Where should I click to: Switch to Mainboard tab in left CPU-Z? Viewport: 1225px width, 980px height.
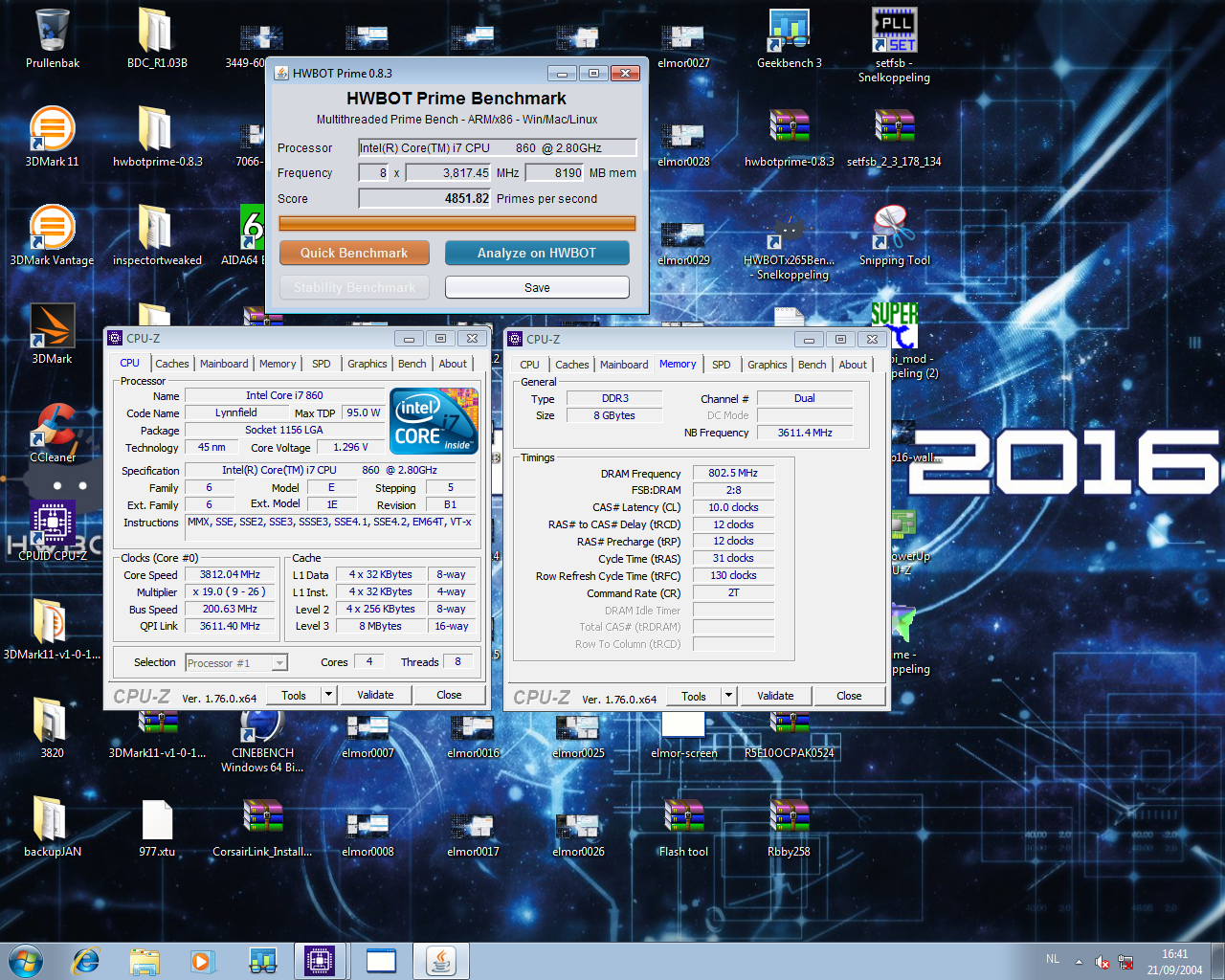(x=224, y=364)
